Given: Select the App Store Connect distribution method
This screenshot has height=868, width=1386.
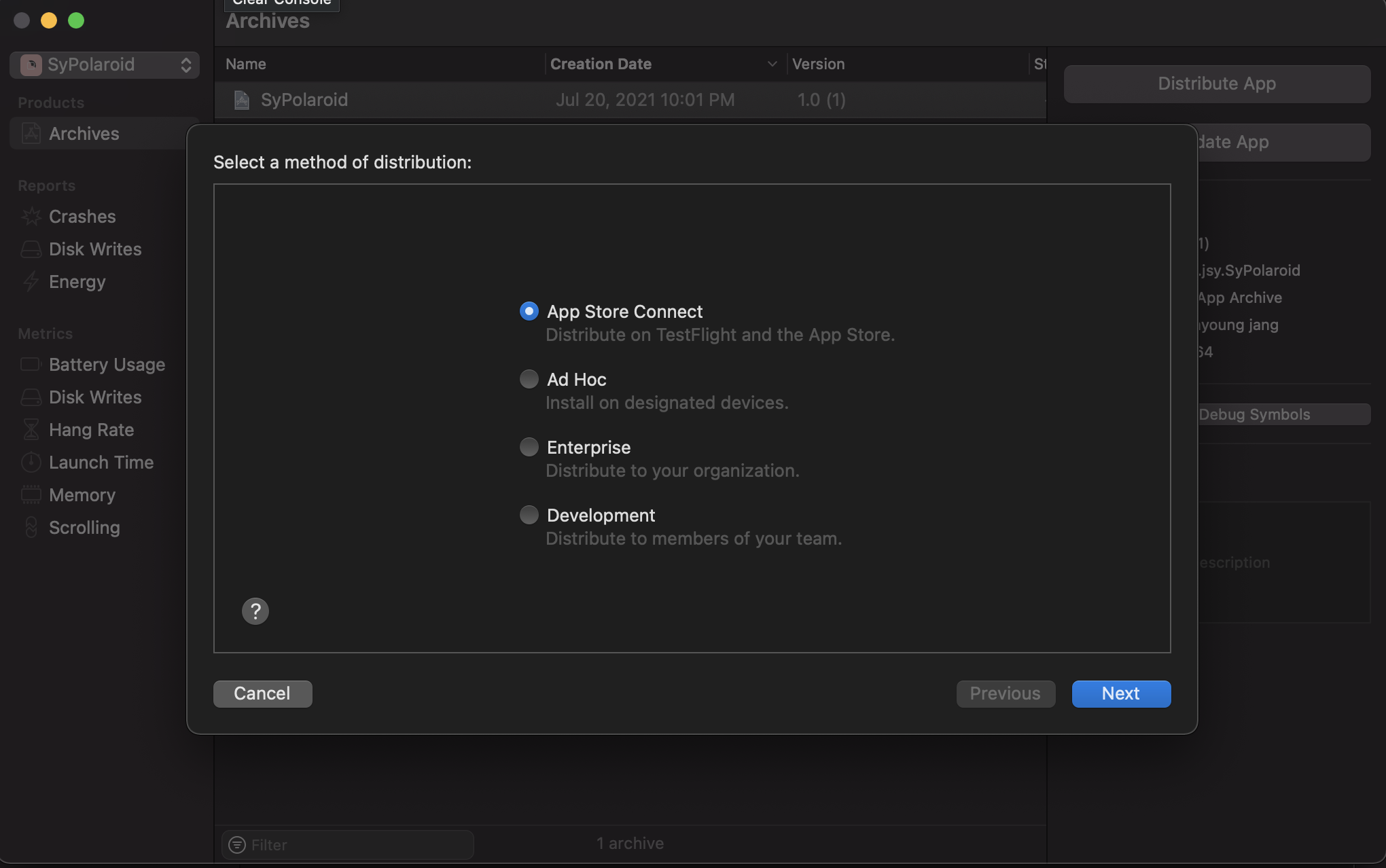Looking at the screenshot, I should (x=529, y=311).
